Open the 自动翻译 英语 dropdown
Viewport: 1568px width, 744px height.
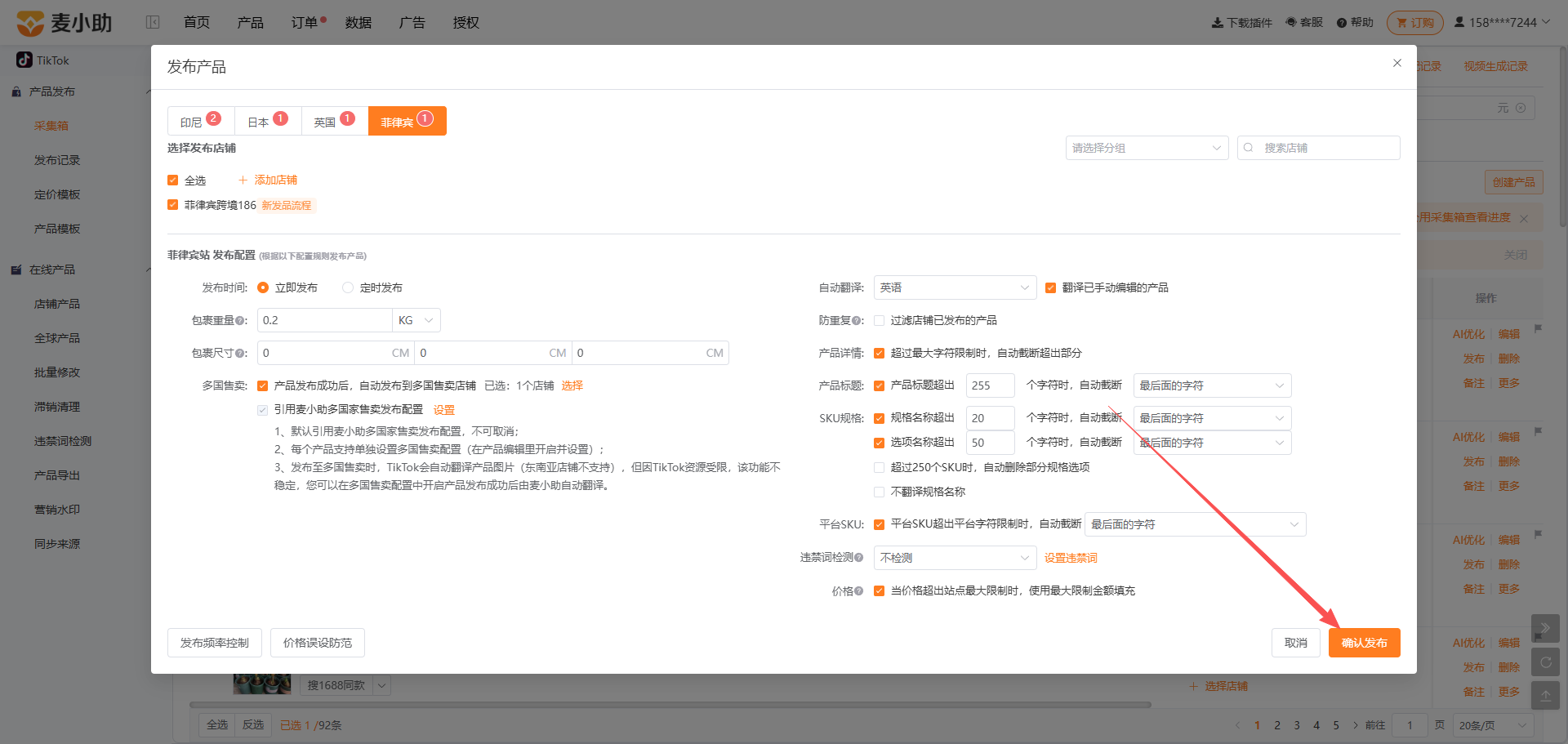point(955,287)
